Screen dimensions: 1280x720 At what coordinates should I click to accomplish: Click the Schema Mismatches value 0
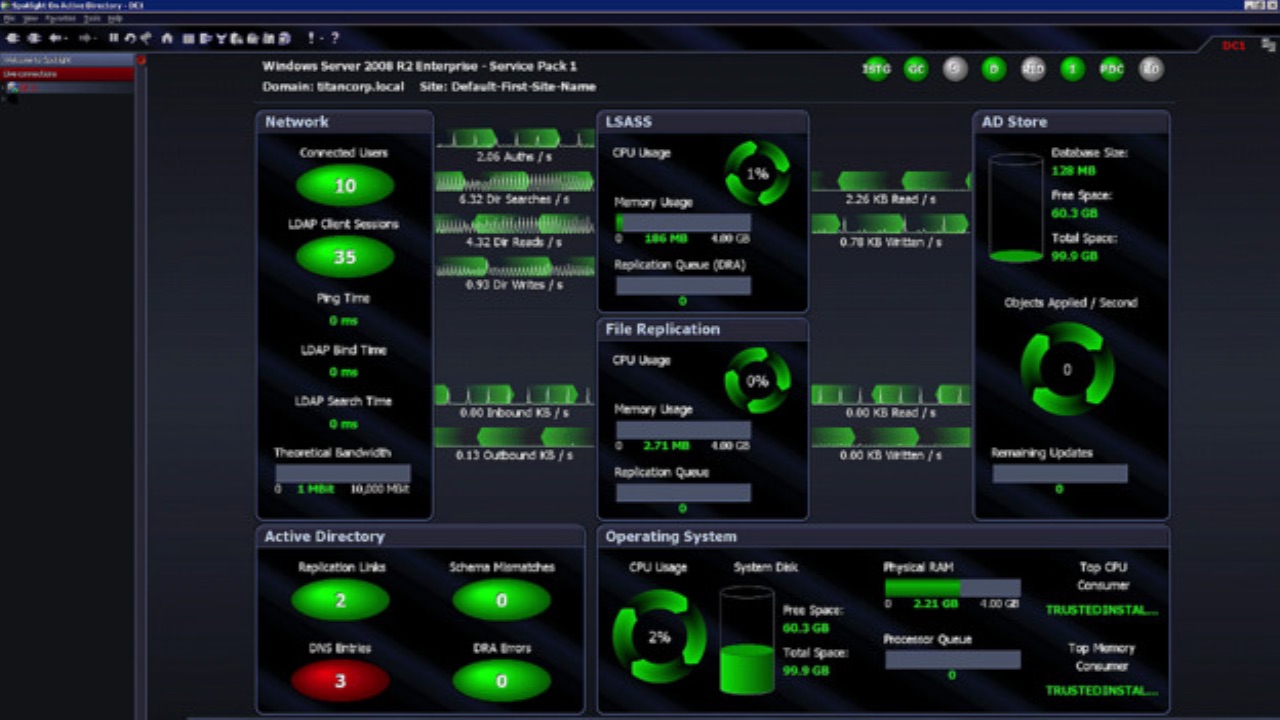click(501, 600)
